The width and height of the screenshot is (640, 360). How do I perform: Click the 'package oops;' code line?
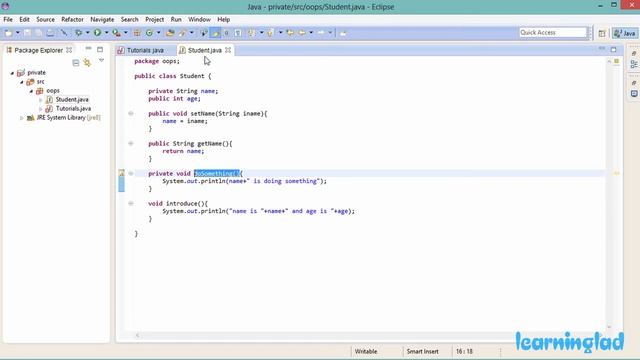click(x=157, y=61)
